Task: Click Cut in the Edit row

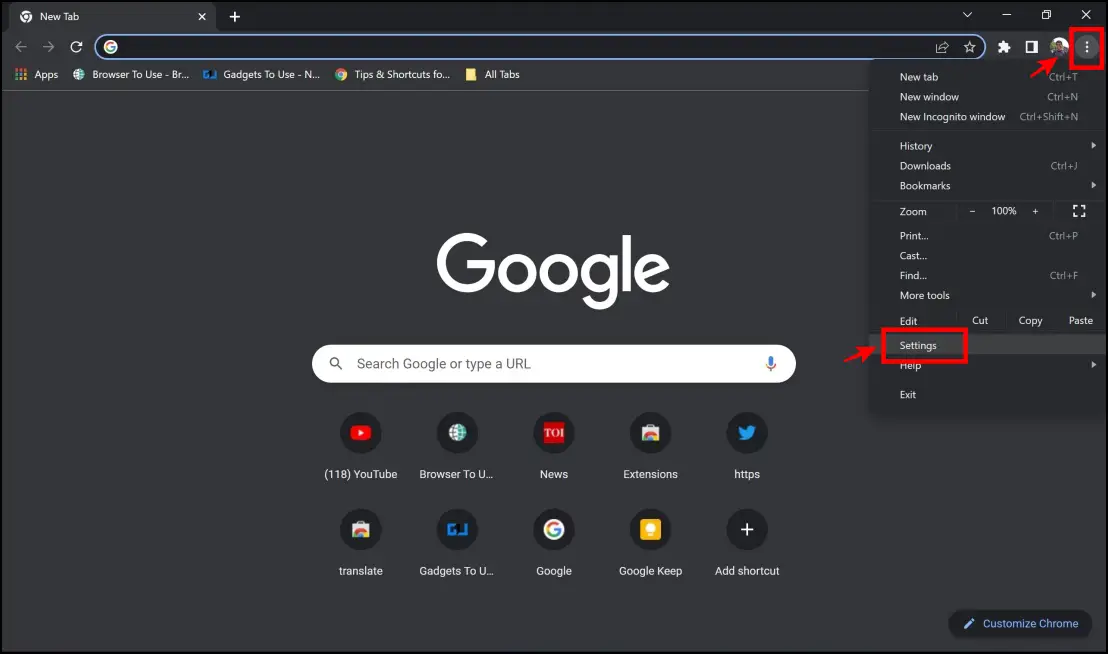Action: click(980, 321)
